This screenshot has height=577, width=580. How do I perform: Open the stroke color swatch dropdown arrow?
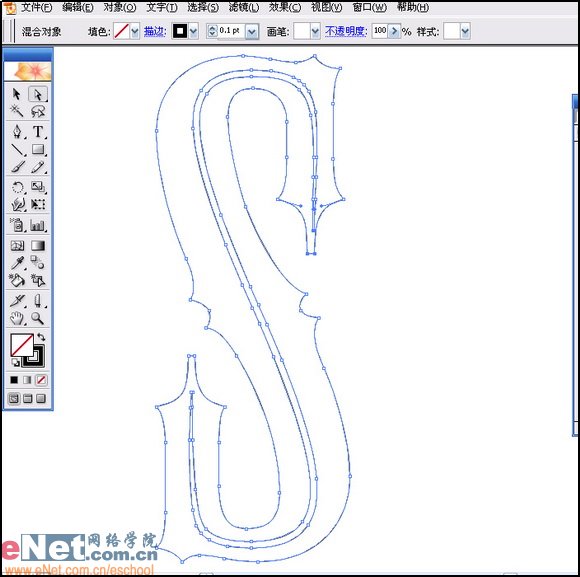[x=193, y=31]
